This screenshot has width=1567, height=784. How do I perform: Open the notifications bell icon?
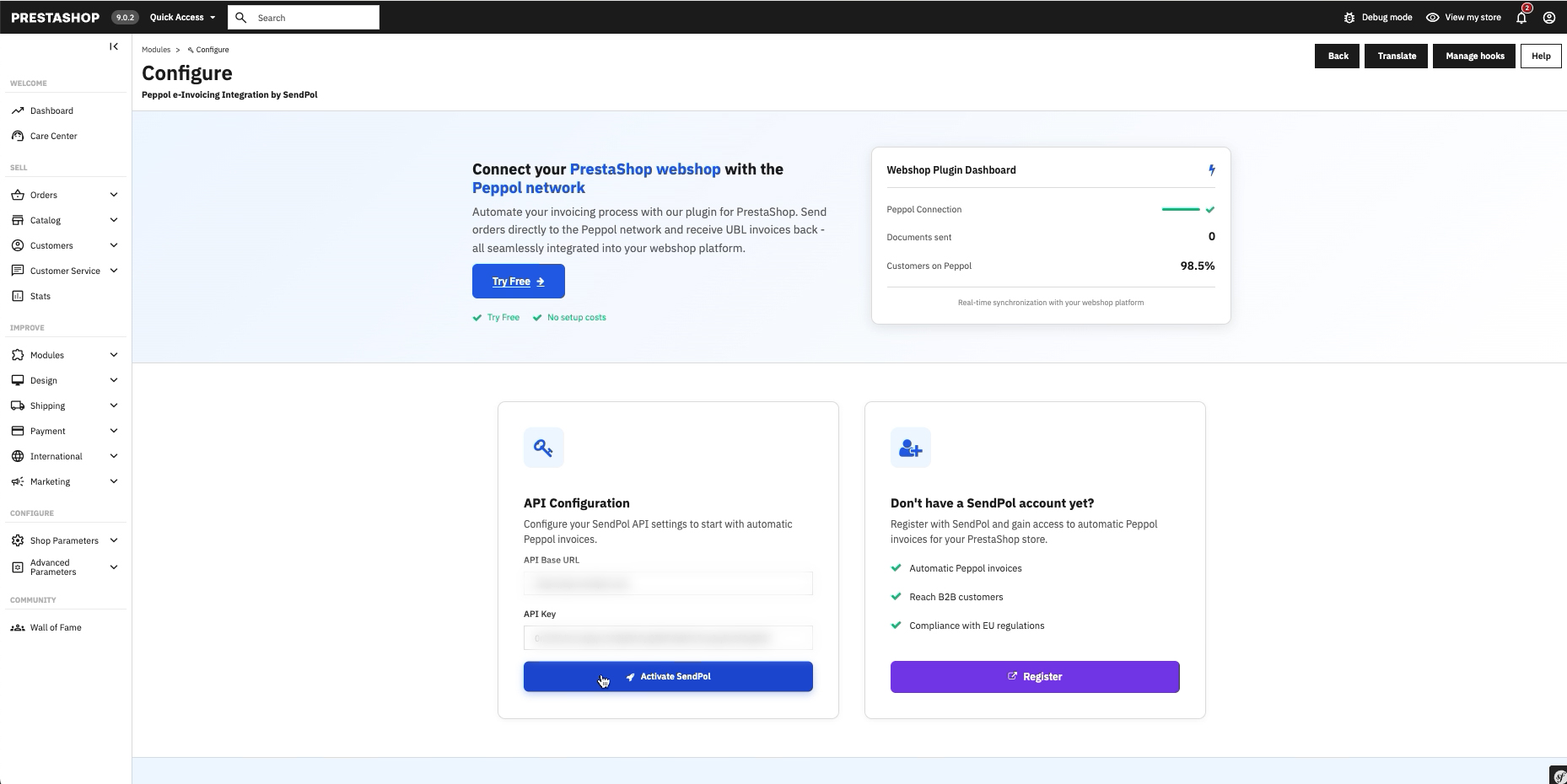(1521, 17)
